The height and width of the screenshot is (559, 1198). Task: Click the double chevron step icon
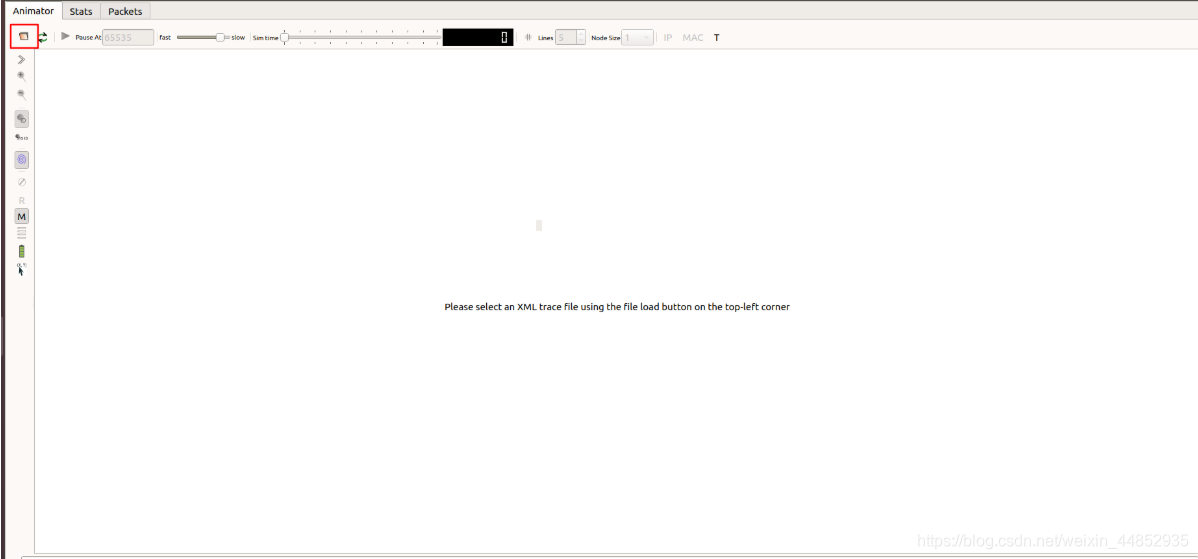[22, 59]
